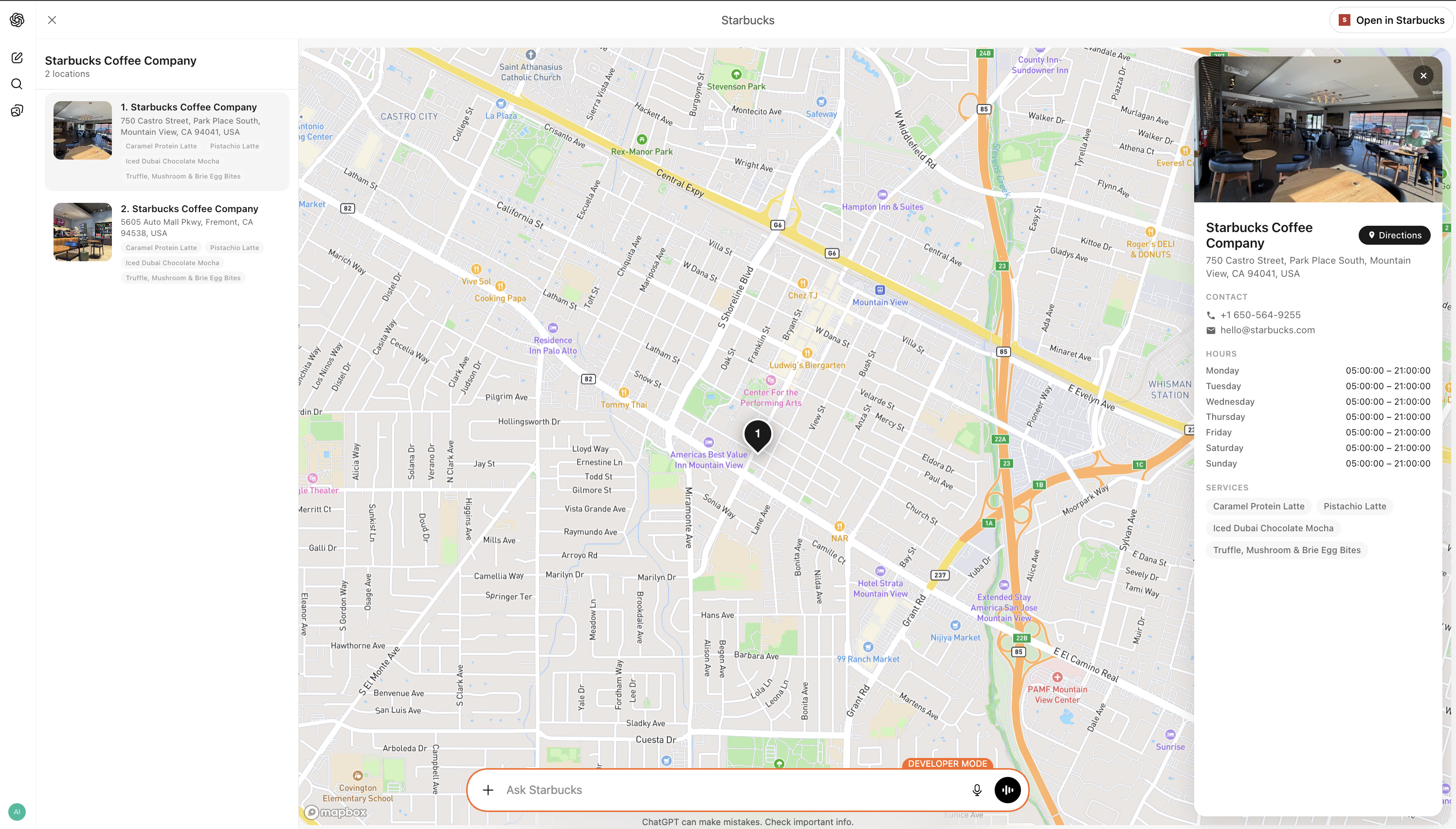This screenshot has height=829, width=1456.
Task: Open the store interior photo in details card
Action: click(x=1318, y=129)
